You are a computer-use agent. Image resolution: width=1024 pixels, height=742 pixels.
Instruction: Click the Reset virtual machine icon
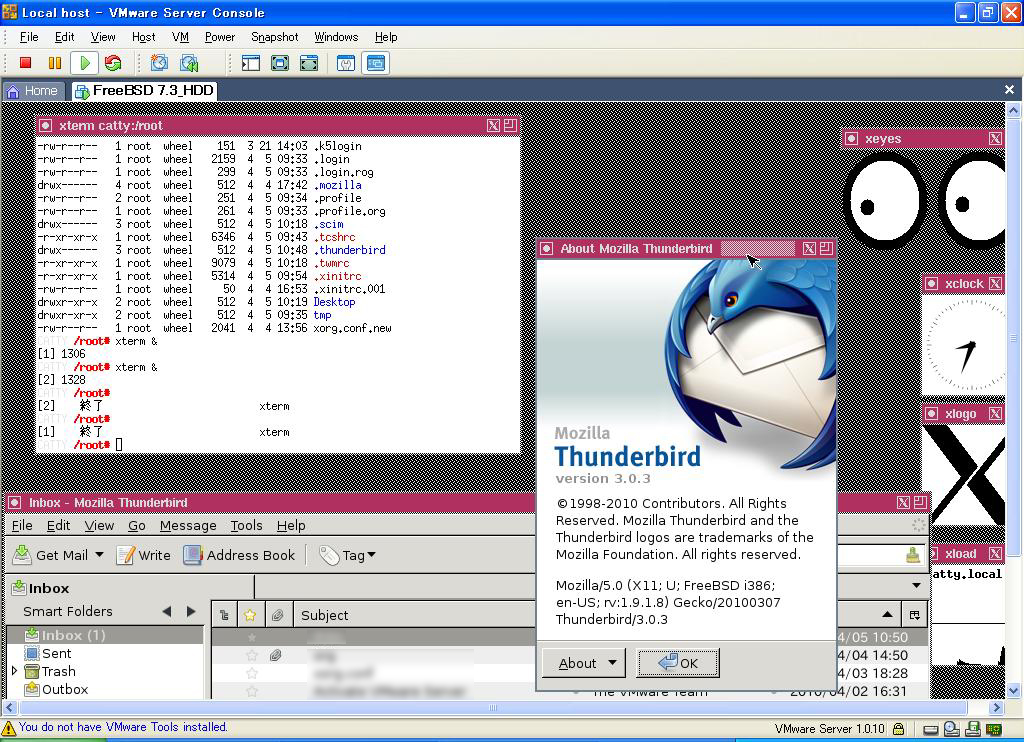113,63
